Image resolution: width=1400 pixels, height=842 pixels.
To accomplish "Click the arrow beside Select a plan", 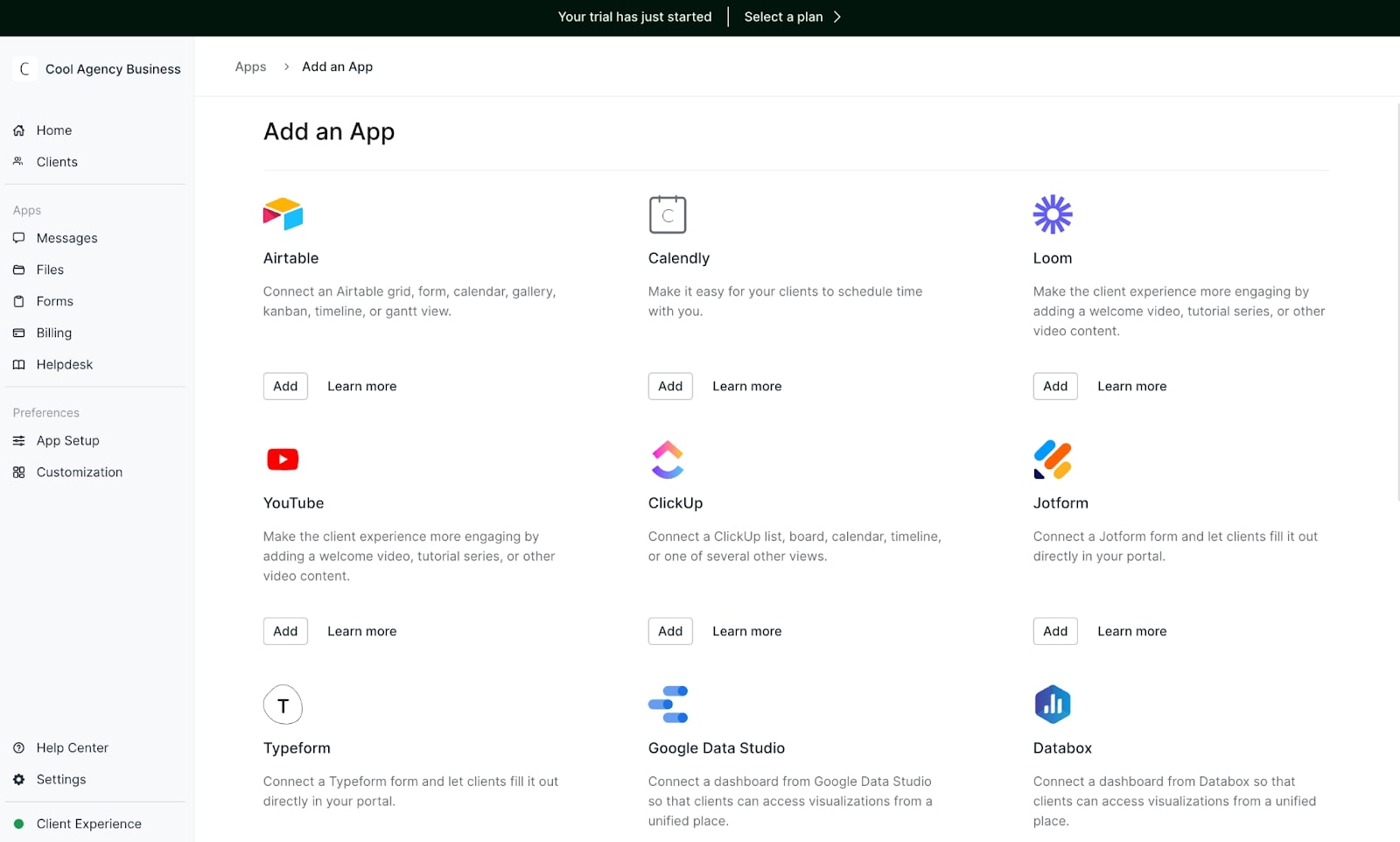I will coord(837,17).
